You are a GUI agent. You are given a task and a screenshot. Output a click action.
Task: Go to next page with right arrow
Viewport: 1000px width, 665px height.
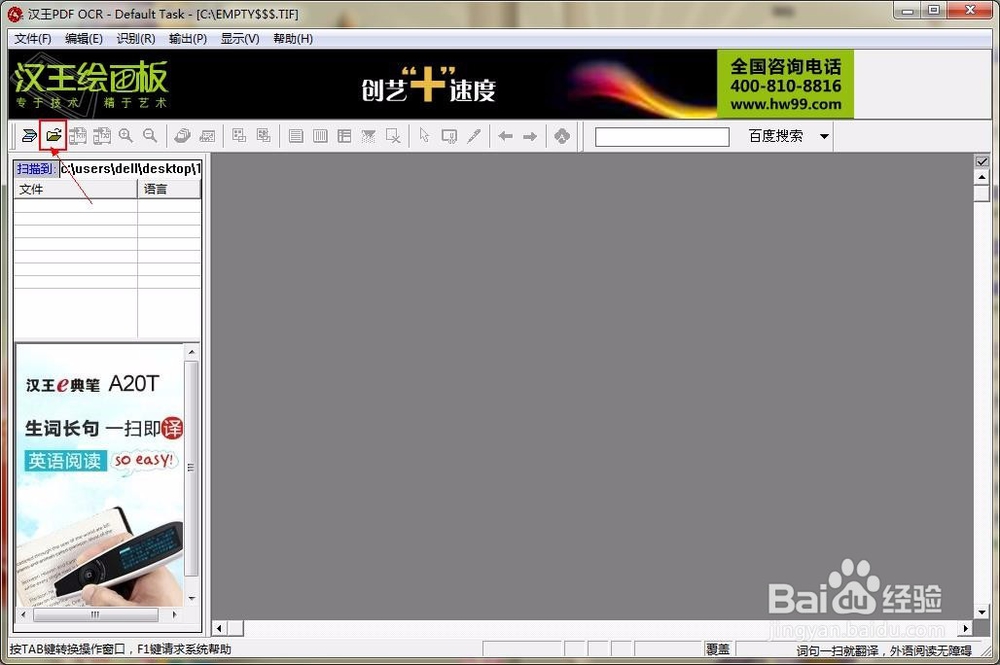pos(530,136)
